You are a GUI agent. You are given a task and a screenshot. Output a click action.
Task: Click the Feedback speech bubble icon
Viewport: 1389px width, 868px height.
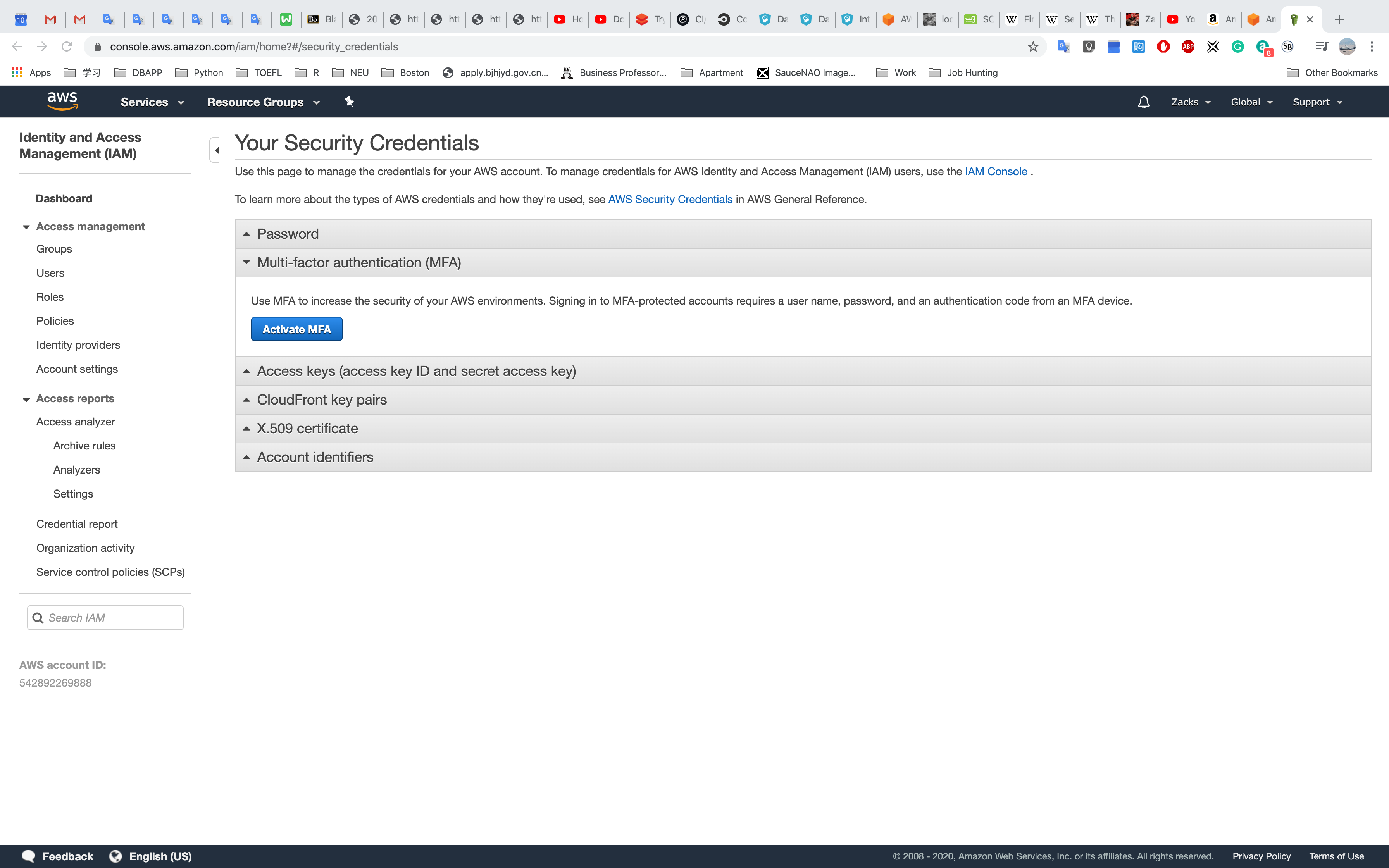click(x=28, y=856)
